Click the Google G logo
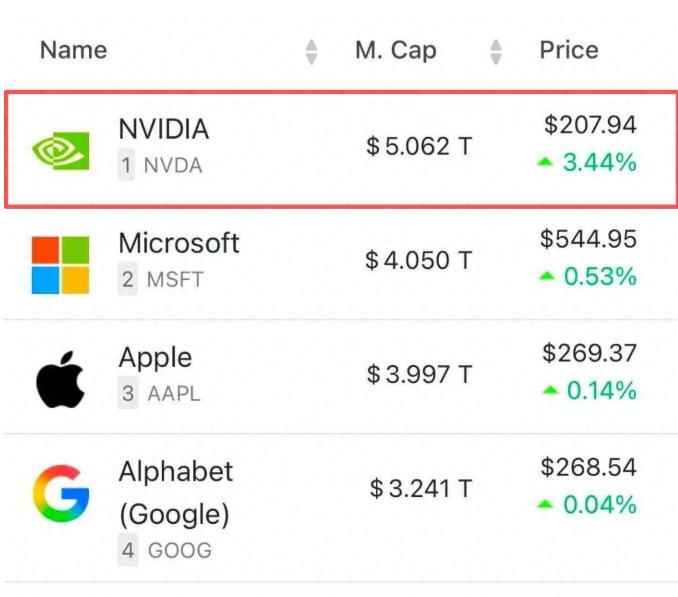 (60, 493)
